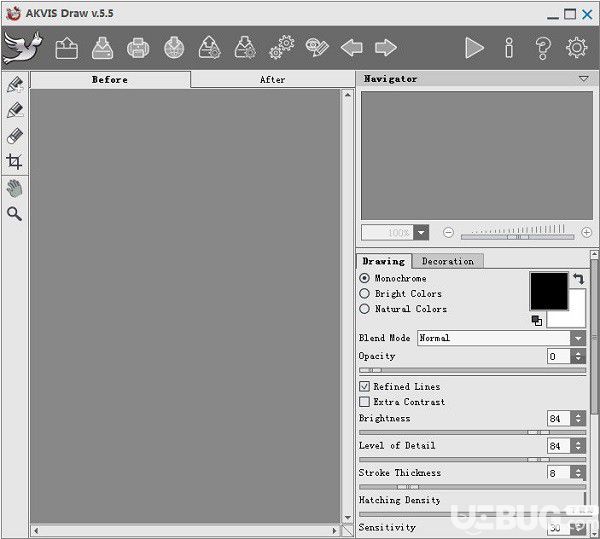Image resolution: width=600 pixels, height=539 pixels.
Task: Click canvas horizontal scrollbar right arrow
Action: [x=335, y=531]
